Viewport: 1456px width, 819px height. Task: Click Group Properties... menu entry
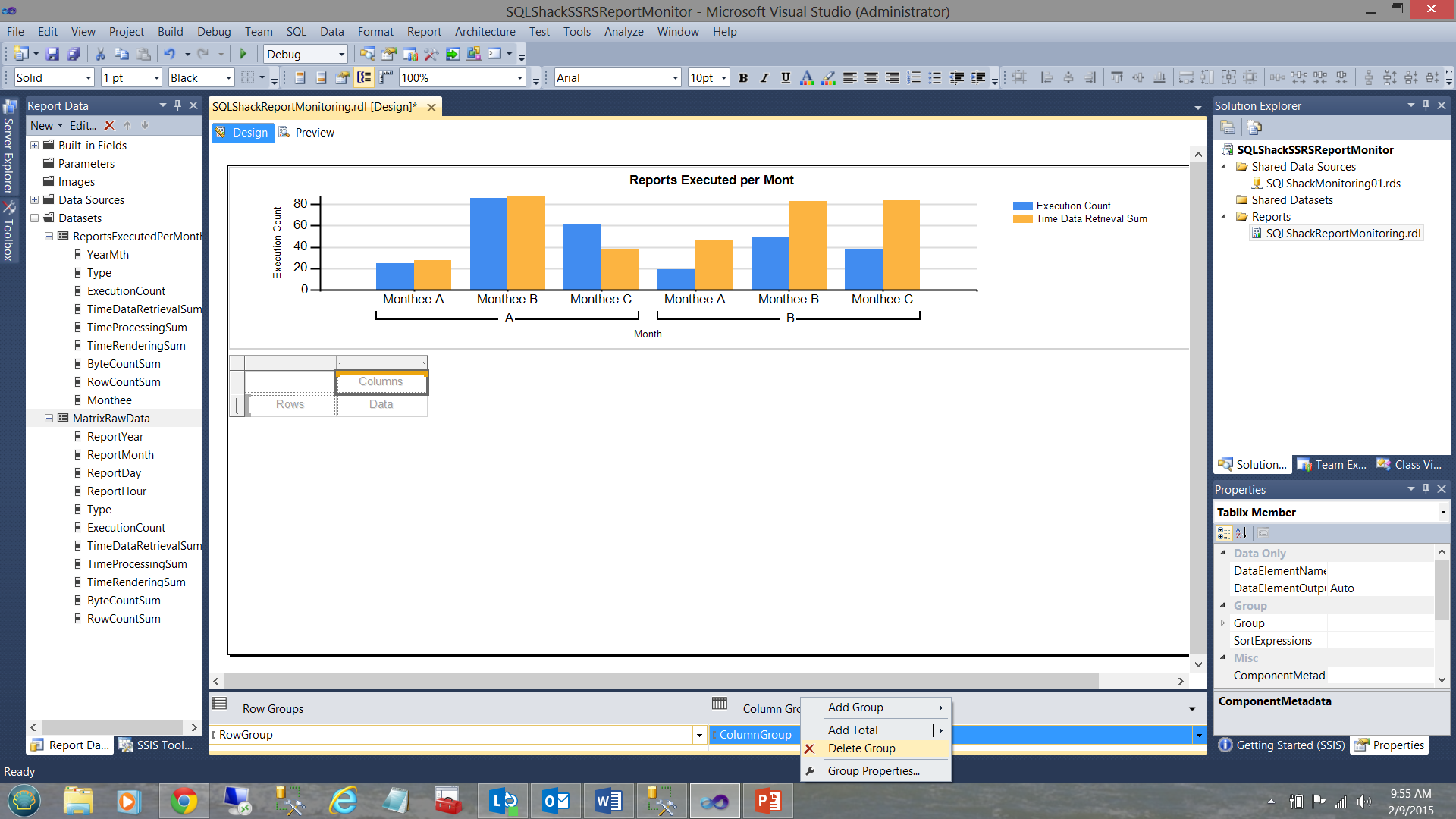click(x=874, y=771)
